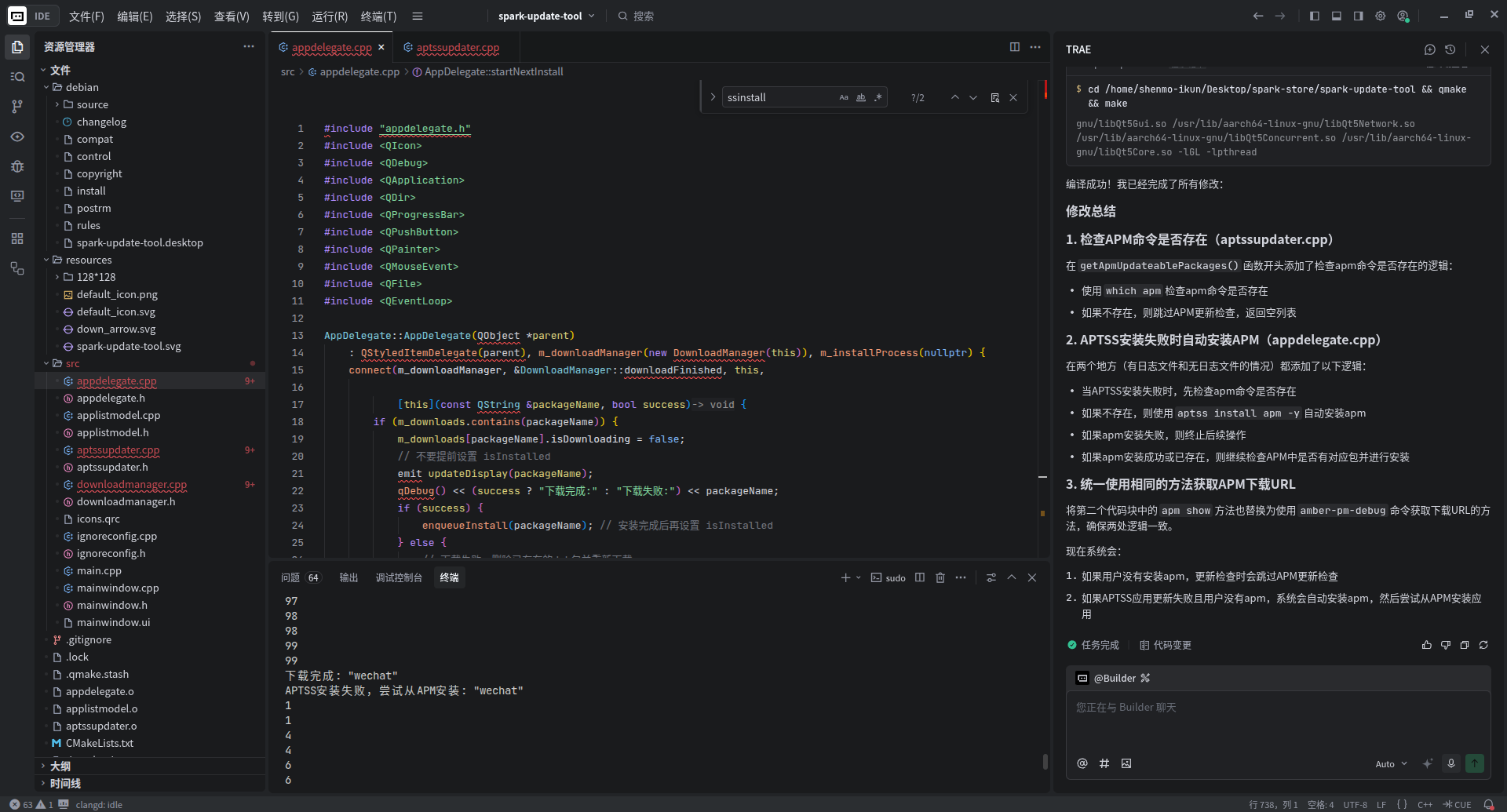
Task: Toggle whole word match in find
Action: coord(861,98)
